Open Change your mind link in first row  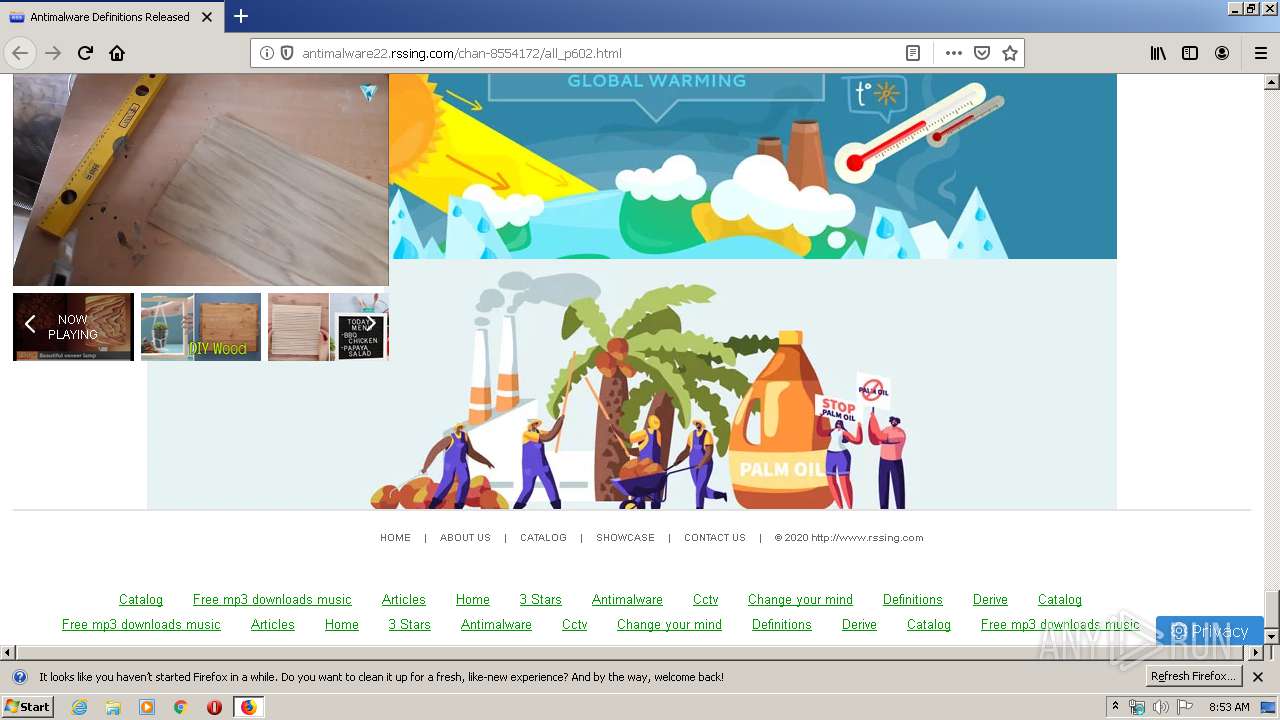(800, 600)
